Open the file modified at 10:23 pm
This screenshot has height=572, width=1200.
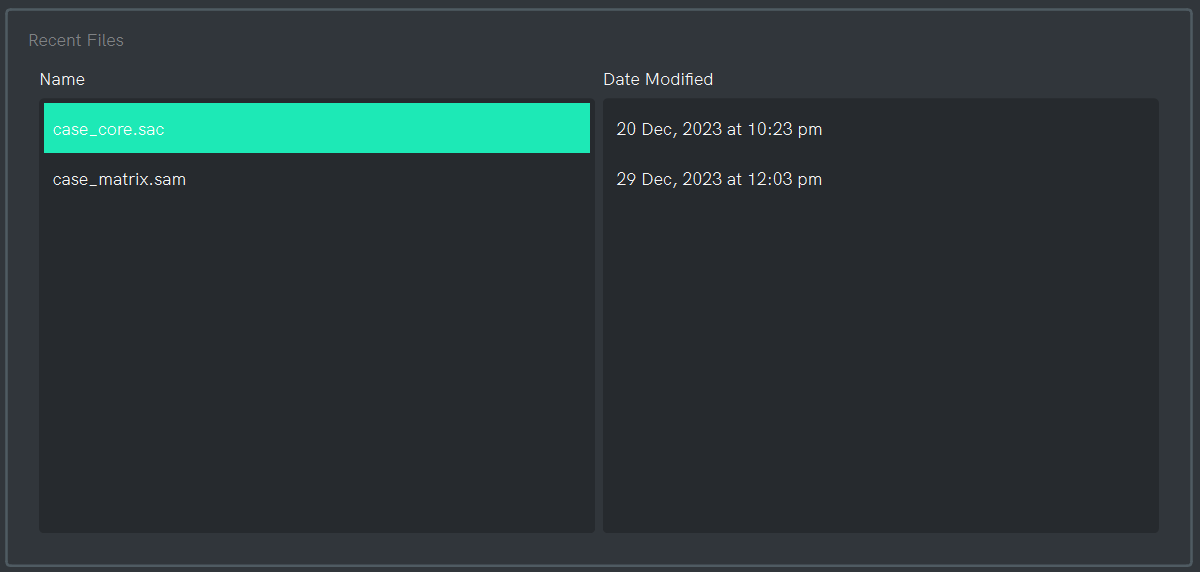pyautogui.click(x=109, y=129)
